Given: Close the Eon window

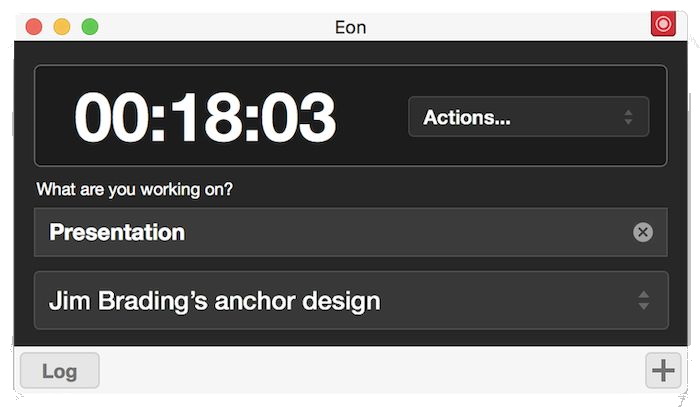Looking at the screenshot, I should pos(34,27).
